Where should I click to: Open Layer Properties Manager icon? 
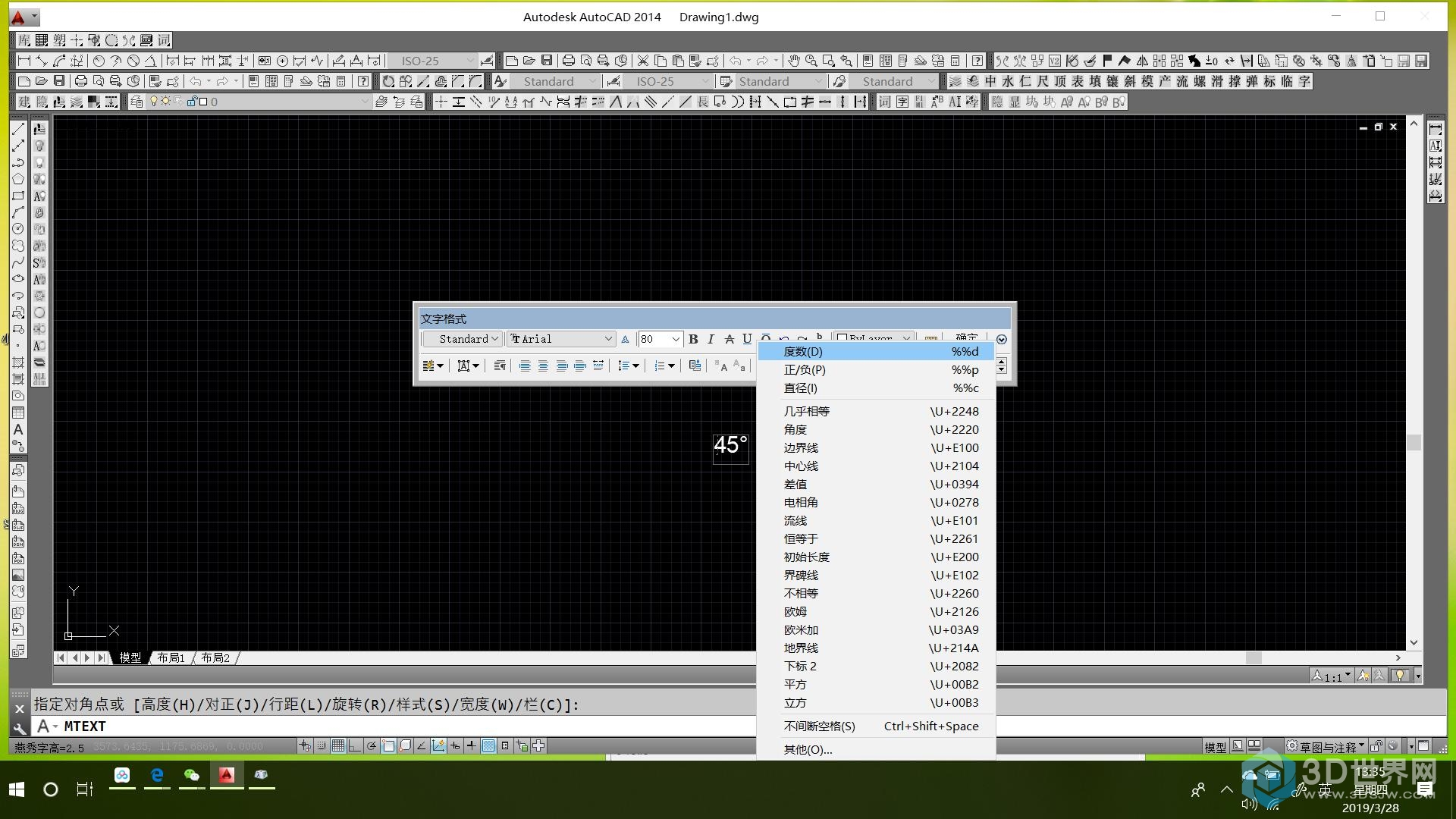136,102
